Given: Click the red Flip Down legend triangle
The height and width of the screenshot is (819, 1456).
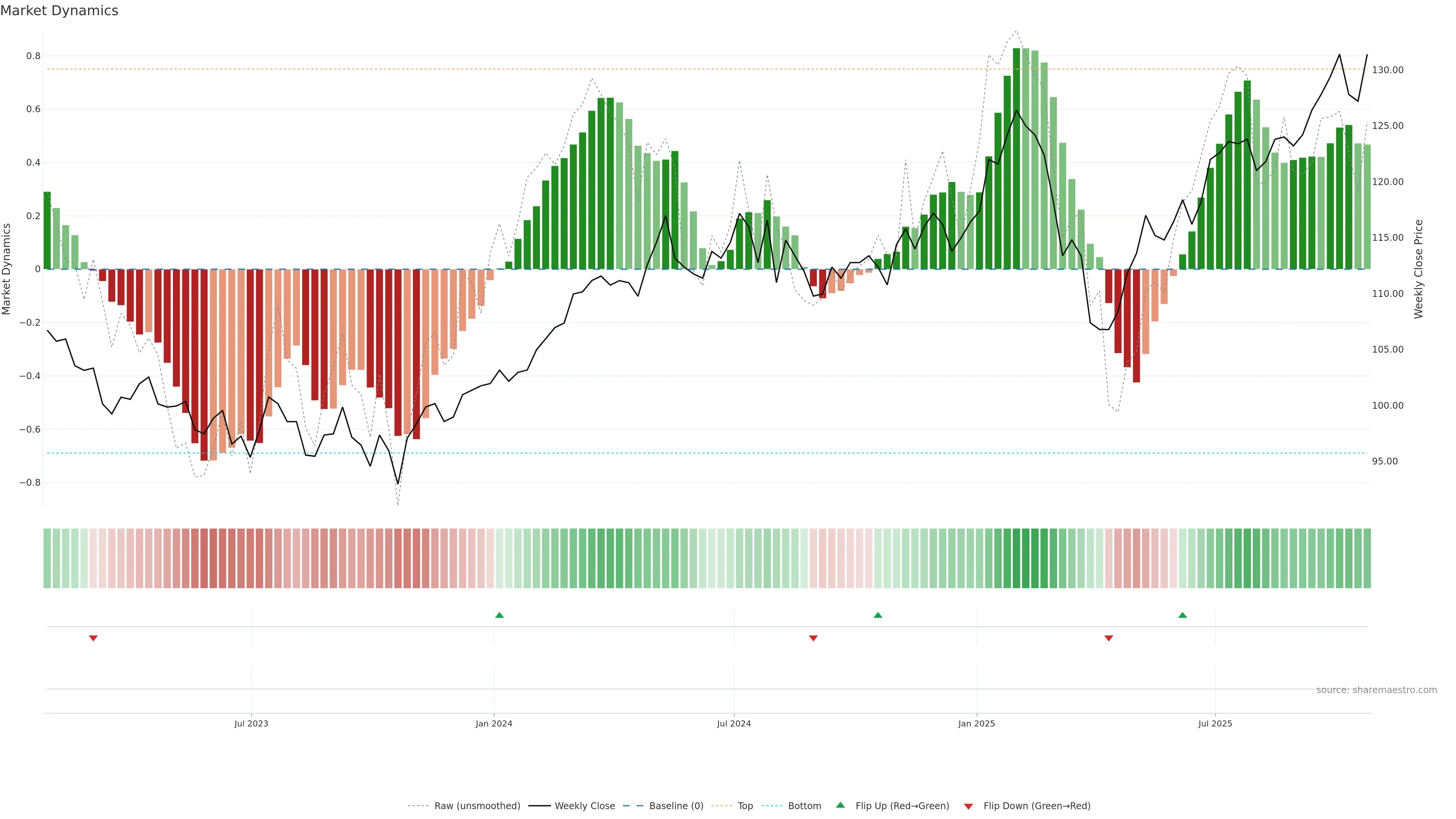Looking at the screenshot, I should click(968, 806).
